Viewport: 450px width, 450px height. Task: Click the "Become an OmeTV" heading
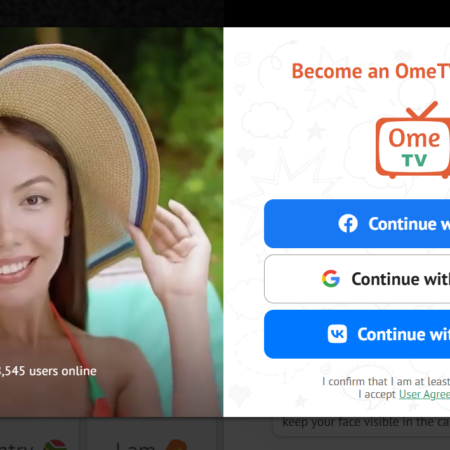click(371, 71)
